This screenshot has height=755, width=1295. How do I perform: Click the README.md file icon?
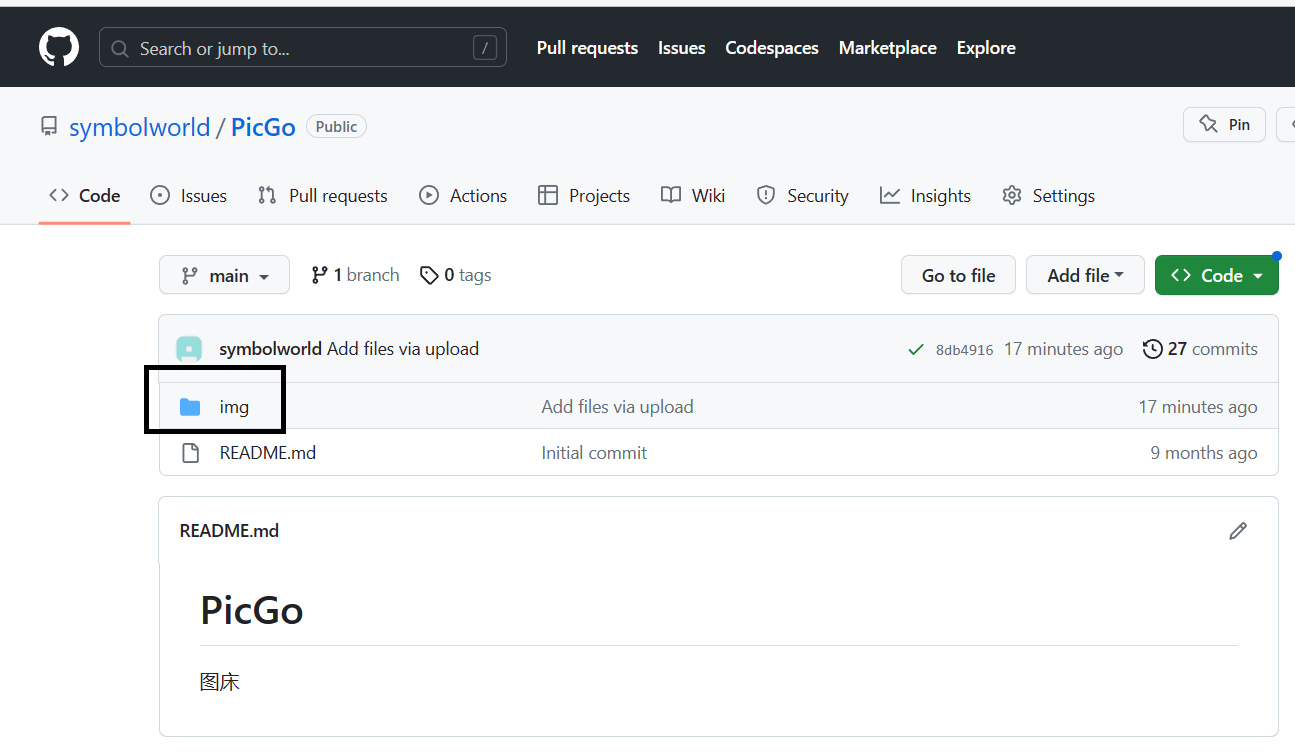click(x=190, y=453)
